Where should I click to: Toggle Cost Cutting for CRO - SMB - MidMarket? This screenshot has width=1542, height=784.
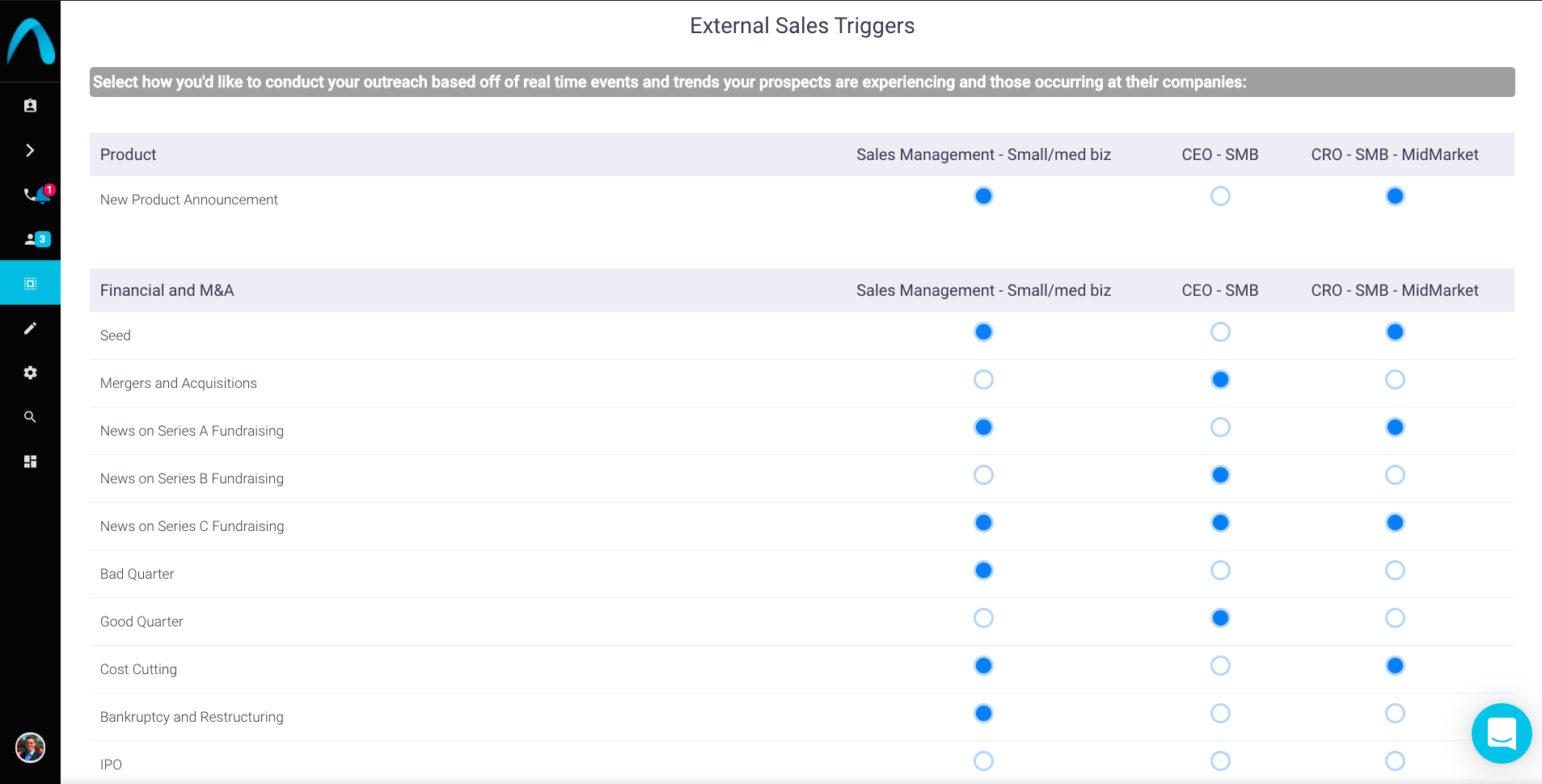tap(1395, 666)
